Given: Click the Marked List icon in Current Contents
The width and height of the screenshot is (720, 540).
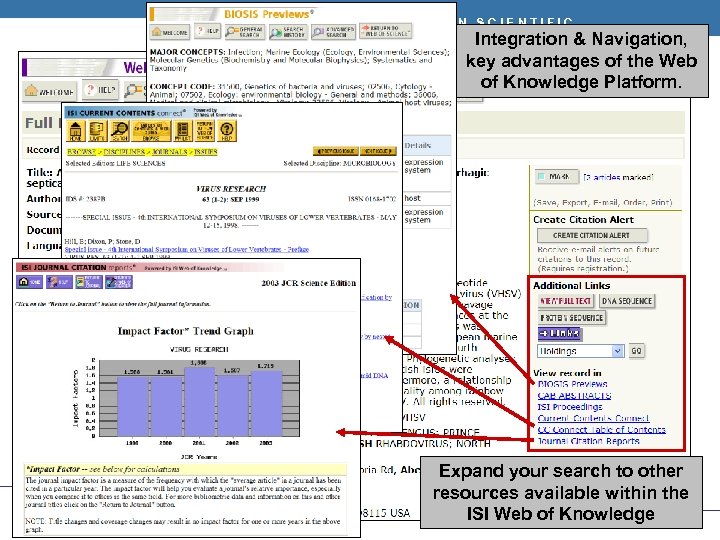Looking at the screenshot, I should coord(183,131).
